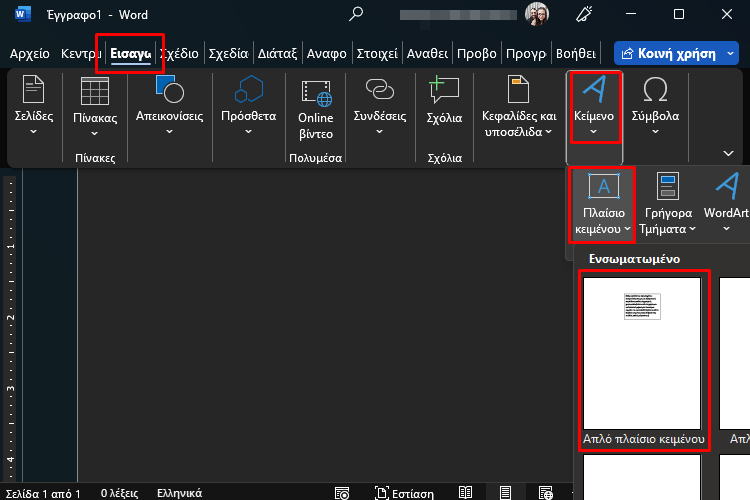
Task: Click the Ελληνικά language indicator
Action: coord(179,493)
